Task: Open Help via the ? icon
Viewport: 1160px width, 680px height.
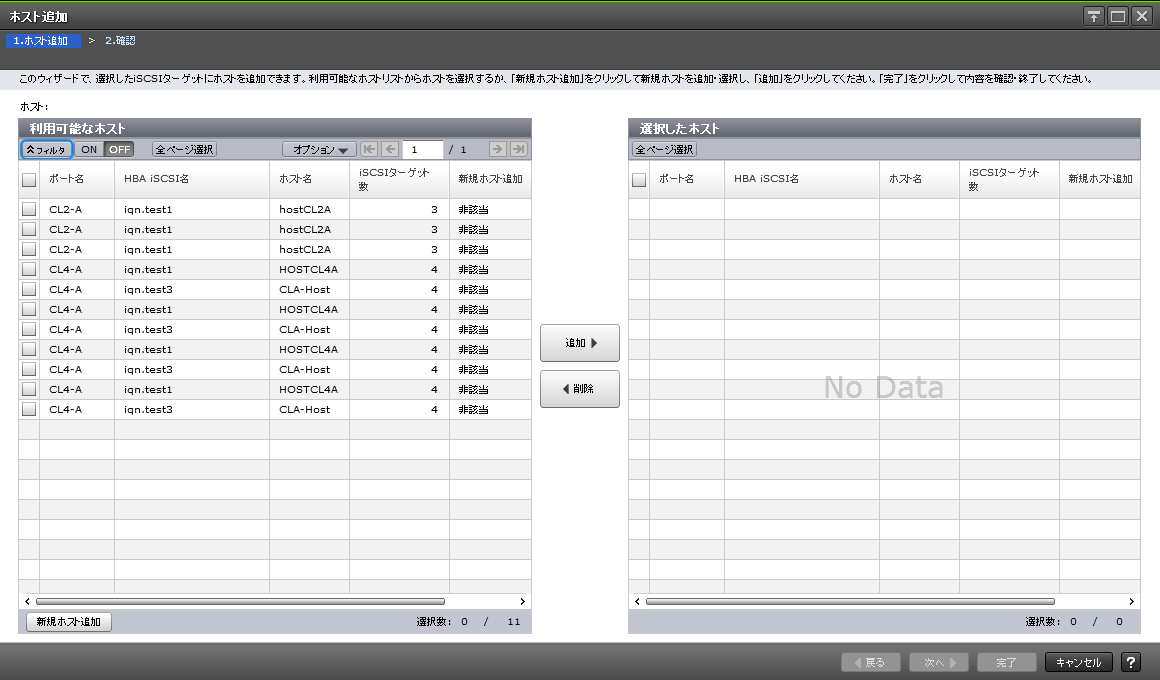Action: click(x=1131, y=661)
